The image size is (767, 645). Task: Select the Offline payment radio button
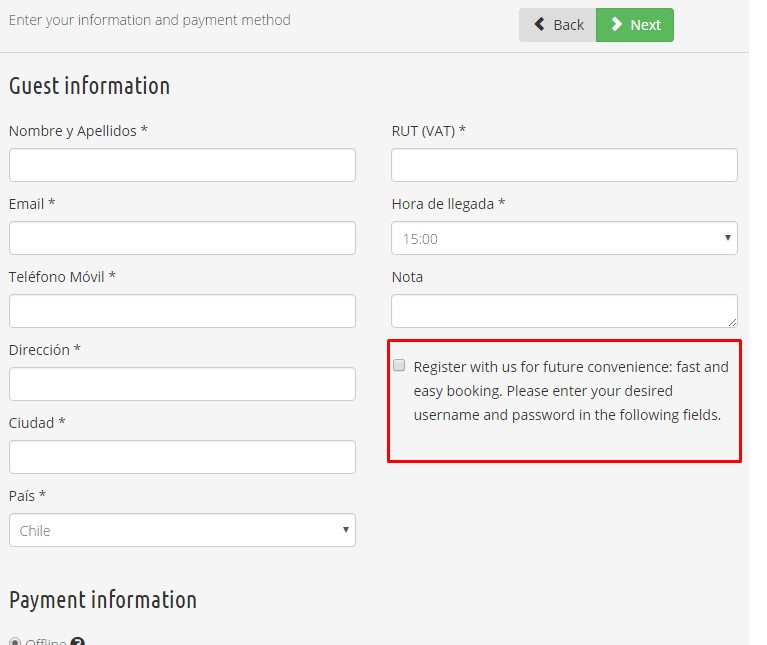click(14, 641)
